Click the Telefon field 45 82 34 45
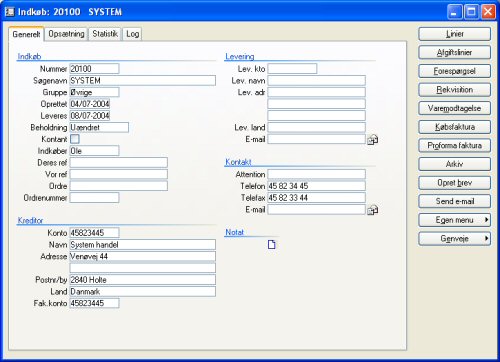This screenshot has height=362, width=500. (x=317, y=186)
